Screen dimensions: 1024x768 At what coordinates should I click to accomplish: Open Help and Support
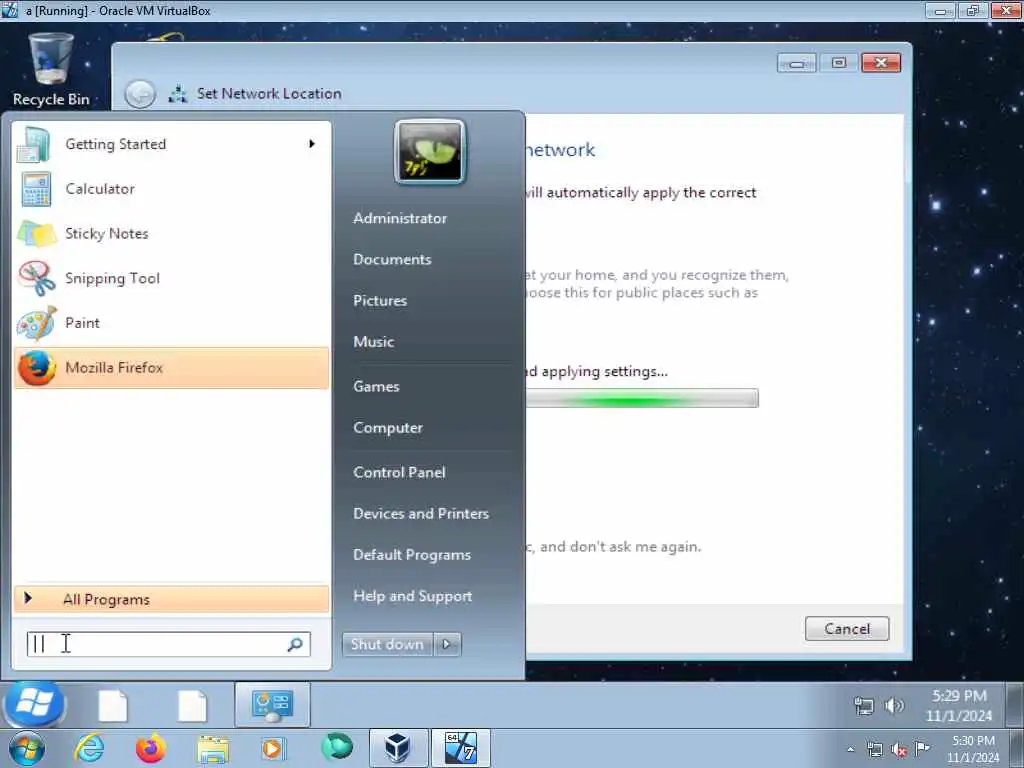pos(412,596)
